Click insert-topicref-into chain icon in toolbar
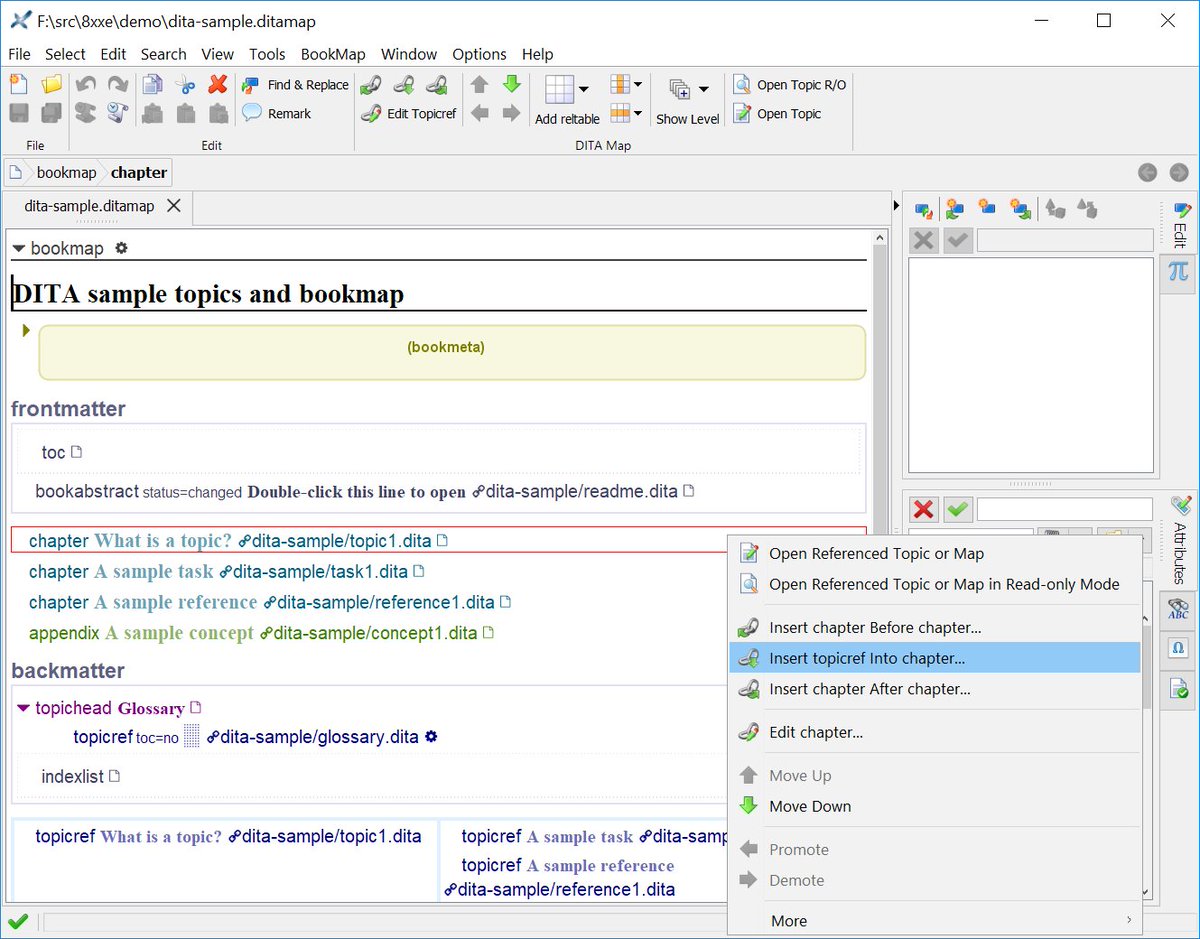This screenshot has width=1200, height=939. 404,85
